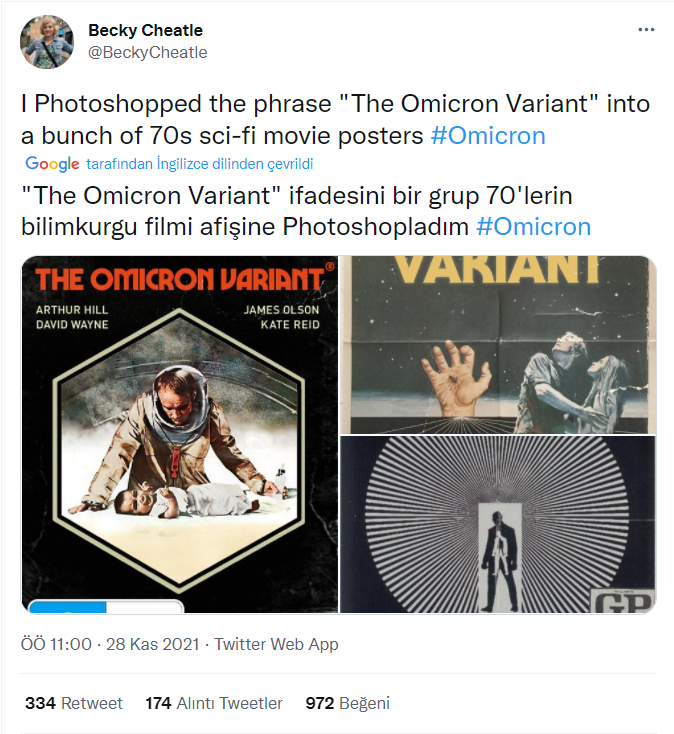Open the Becky Cheatle display name link
The image size is (674, 734).
click(x=145, y=31)
